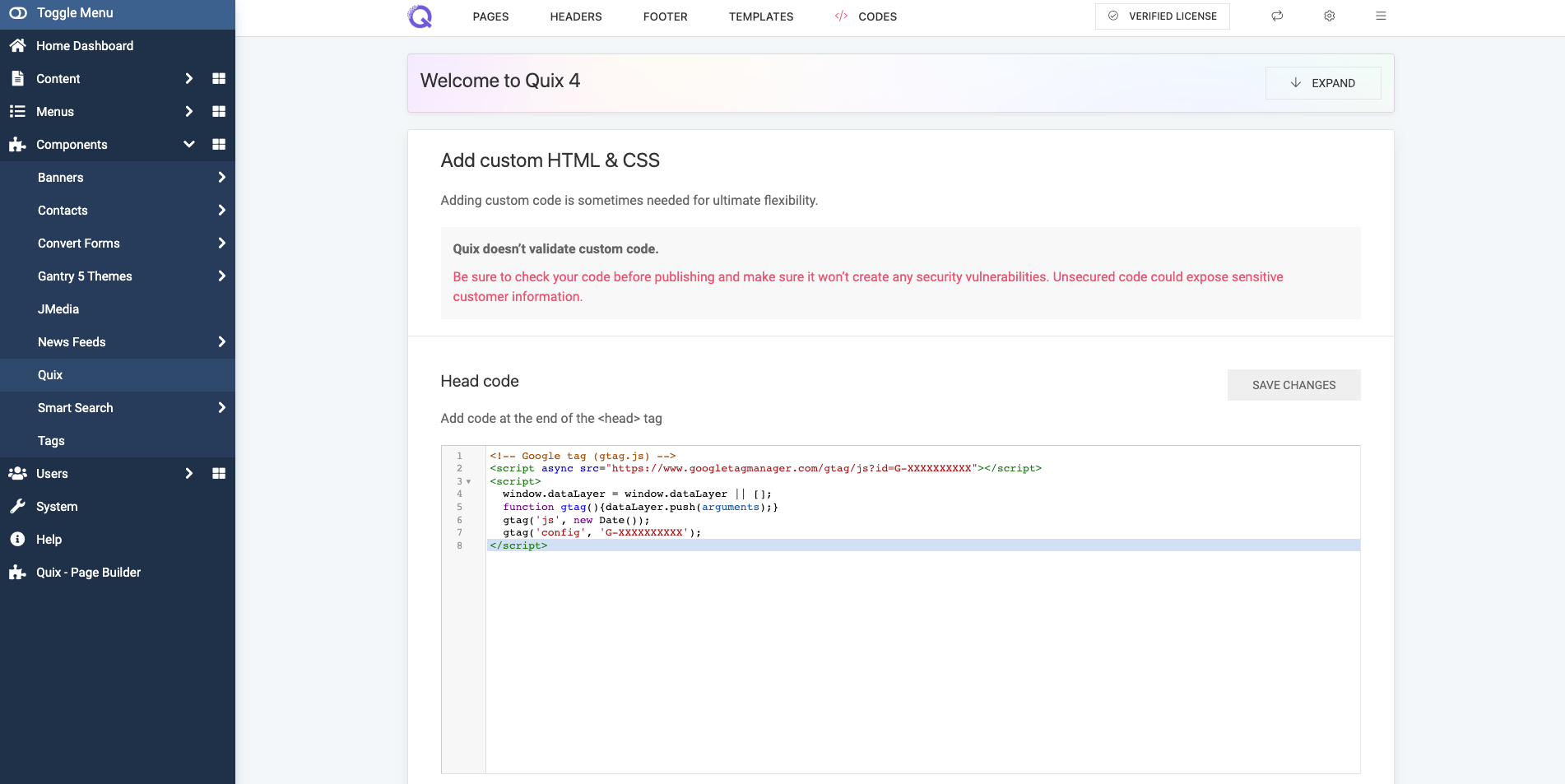Viewport: 1565px width, 784px height.
Task: Click 'Quix doesn't validate custom code.' text
Action: point(555,248)
